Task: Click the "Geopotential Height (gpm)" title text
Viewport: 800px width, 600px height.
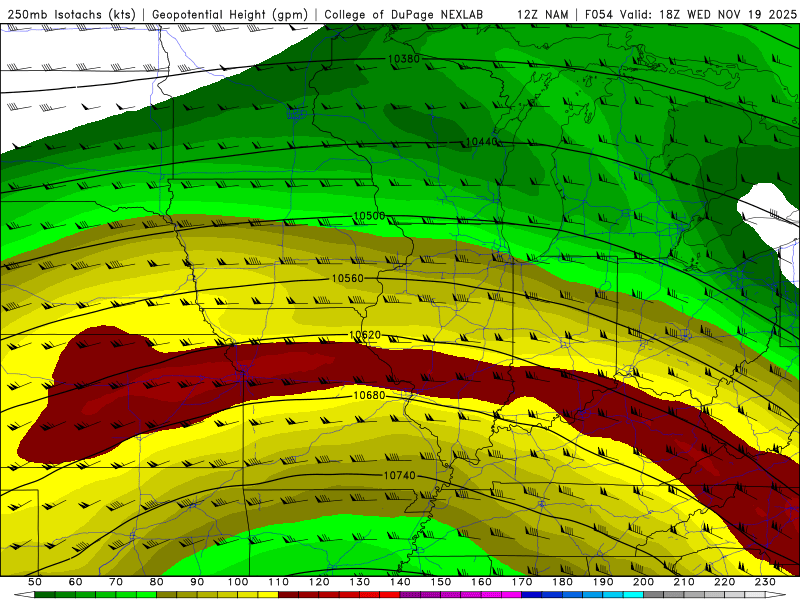Action: (230, 14)
